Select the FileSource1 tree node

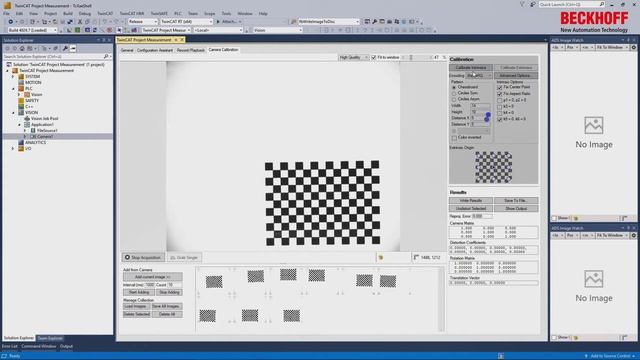click(x=47, y=131)
